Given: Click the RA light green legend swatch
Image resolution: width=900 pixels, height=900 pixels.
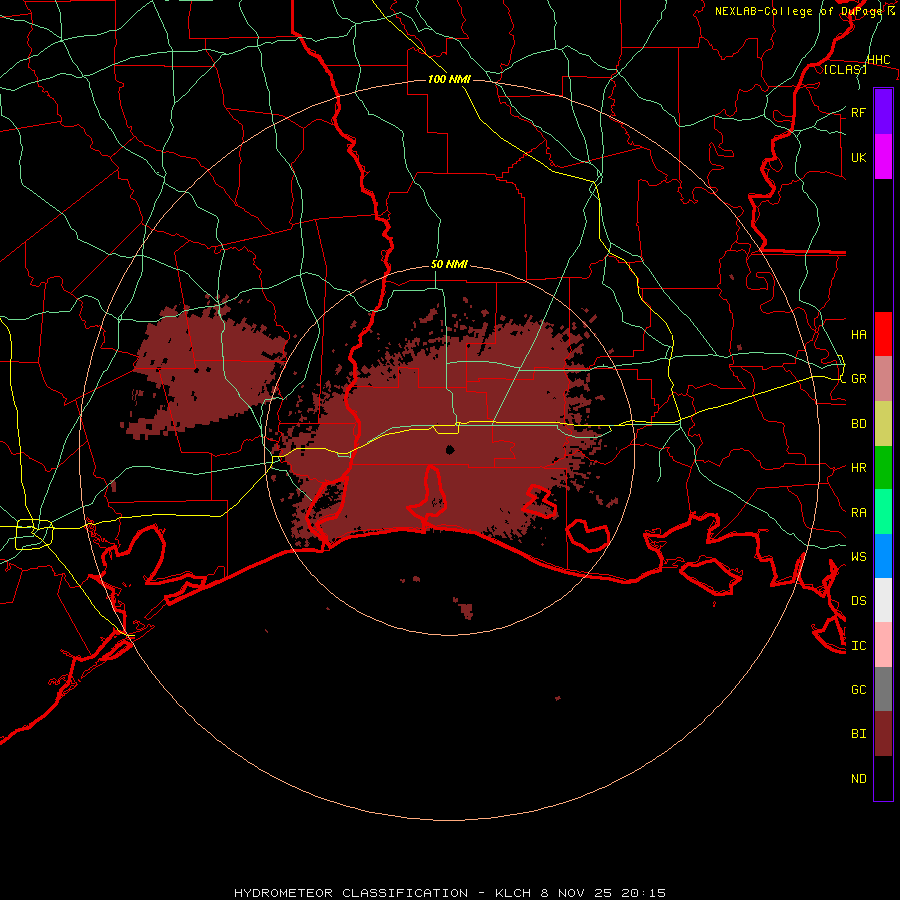Looking at the screenshot, I should tap(883, 511).
